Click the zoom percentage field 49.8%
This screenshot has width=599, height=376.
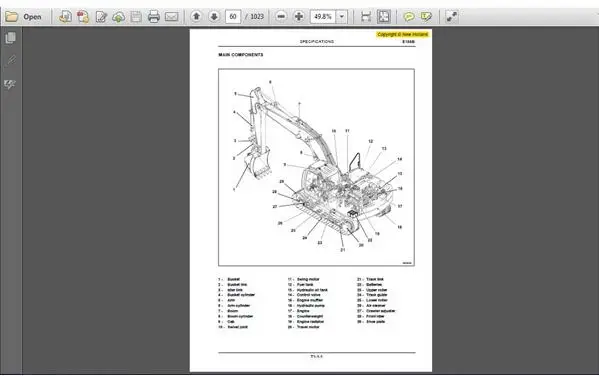(323, 17)
